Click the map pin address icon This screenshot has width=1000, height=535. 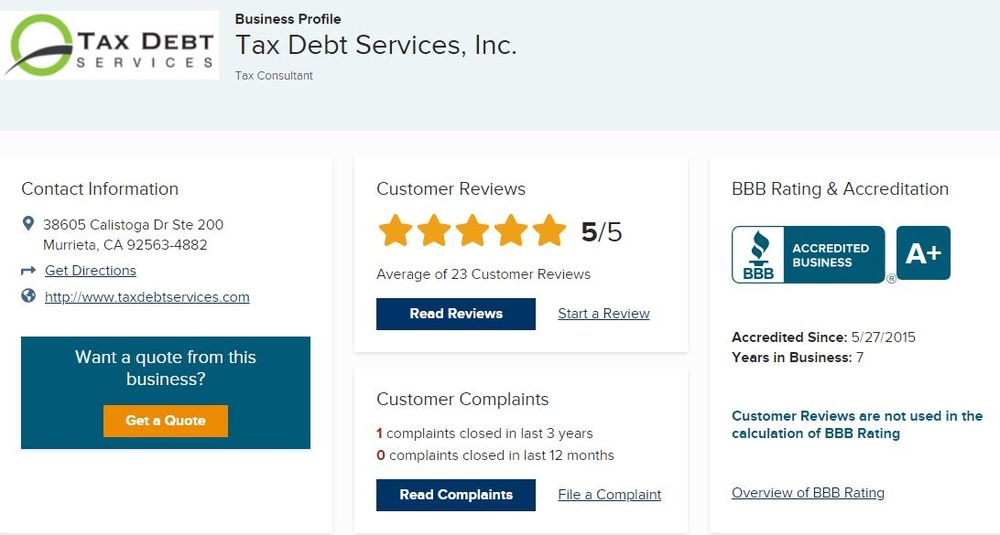coord(28,224)
